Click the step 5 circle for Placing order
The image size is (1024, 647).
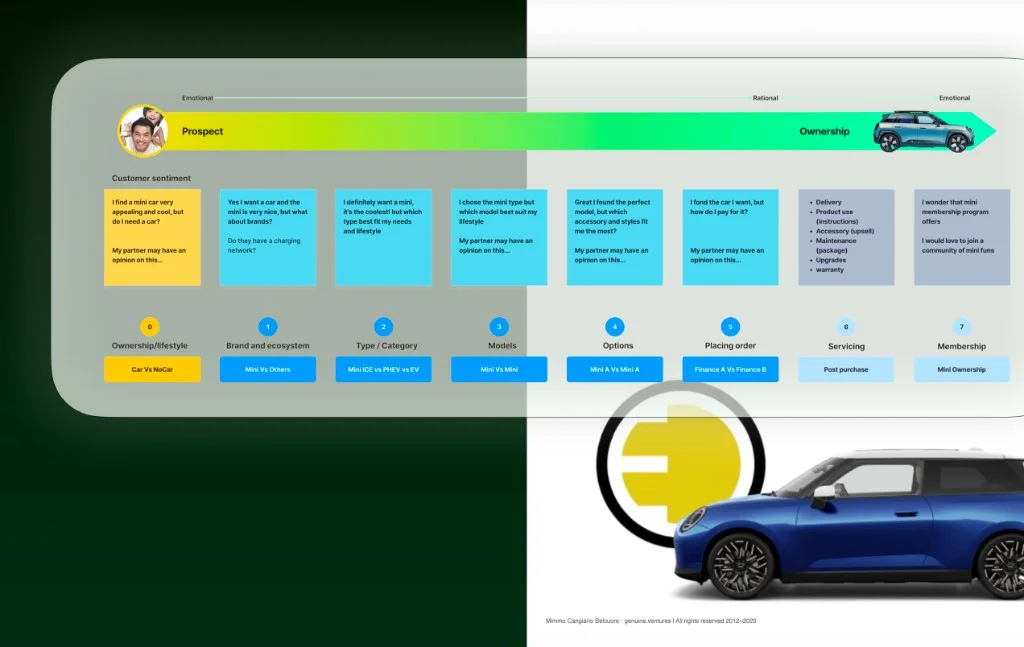point(730,326)
